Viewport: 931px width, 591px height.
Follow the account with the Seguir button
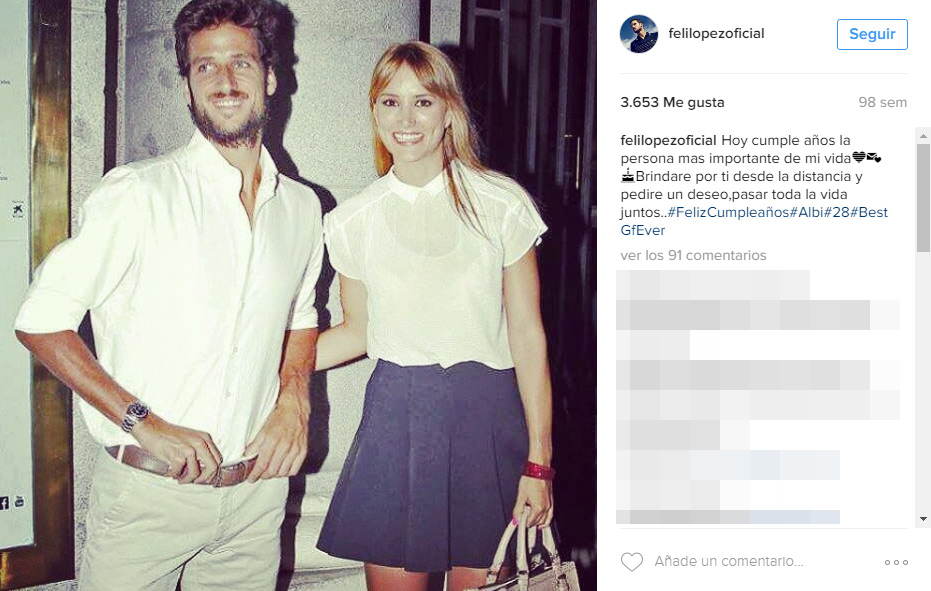tap(872, 34)
